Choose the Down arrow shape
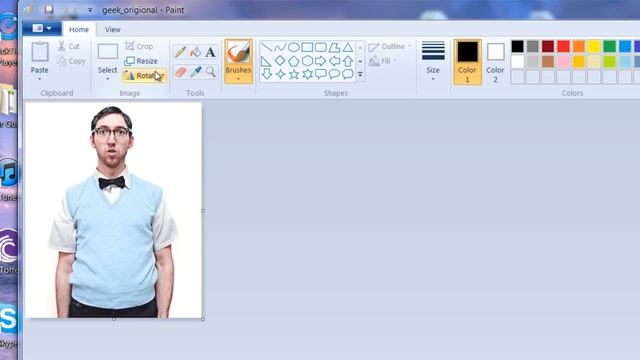Viewport: 640px width, 360px height. pos(267,74)
